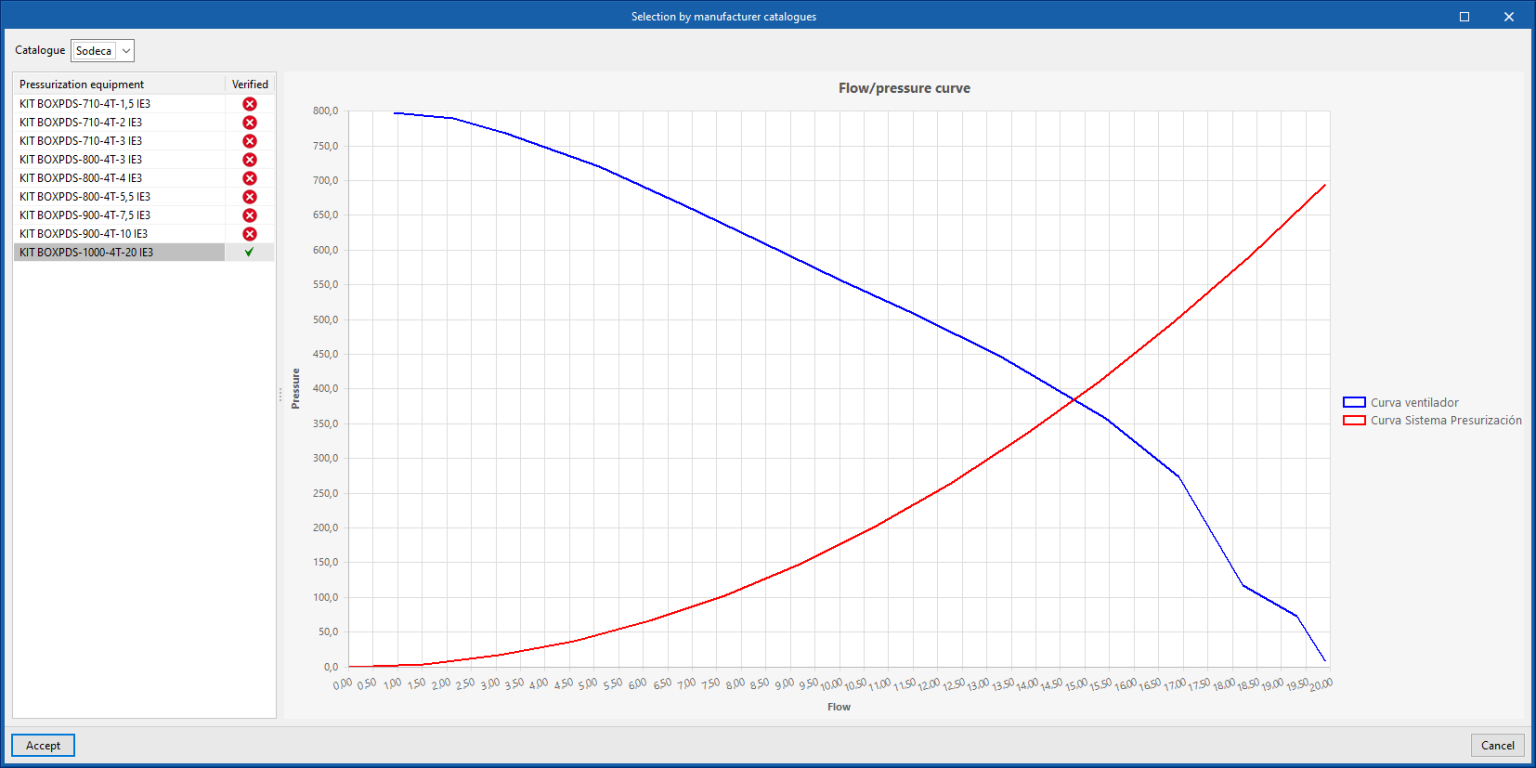Click the Verified column header
Image resolution: width=1536 pixels, height=768 pixels.
(x=250, y=84)
